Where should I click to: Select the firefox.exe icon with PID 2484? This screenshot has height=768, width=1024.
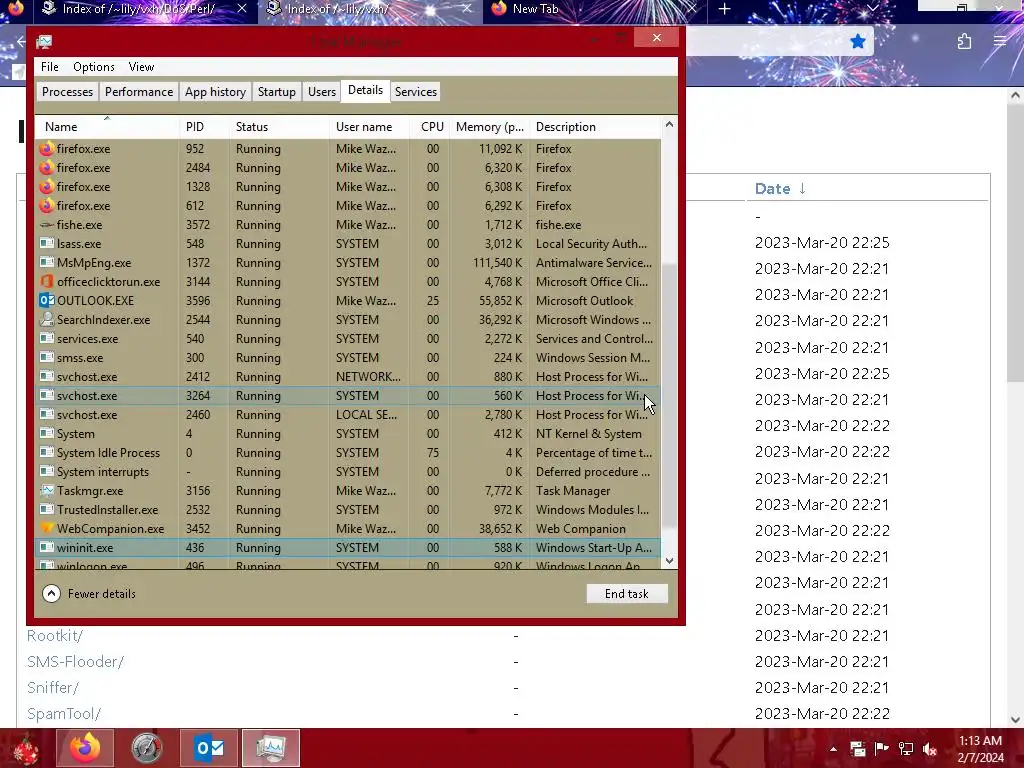click(x=46, y=168)
